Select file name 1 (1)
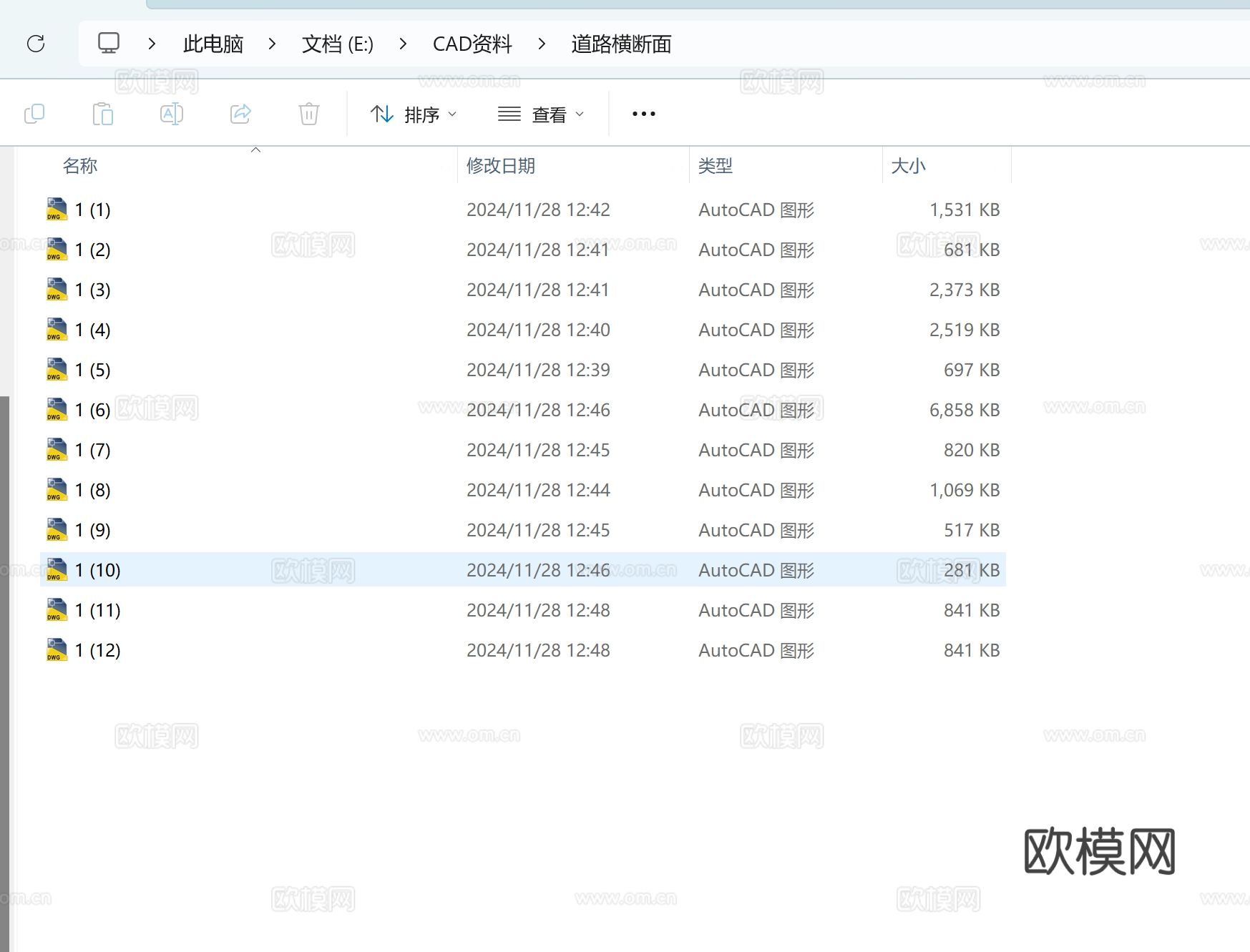The height and width of the screenshot is (952, 1250). click(93, 210)
